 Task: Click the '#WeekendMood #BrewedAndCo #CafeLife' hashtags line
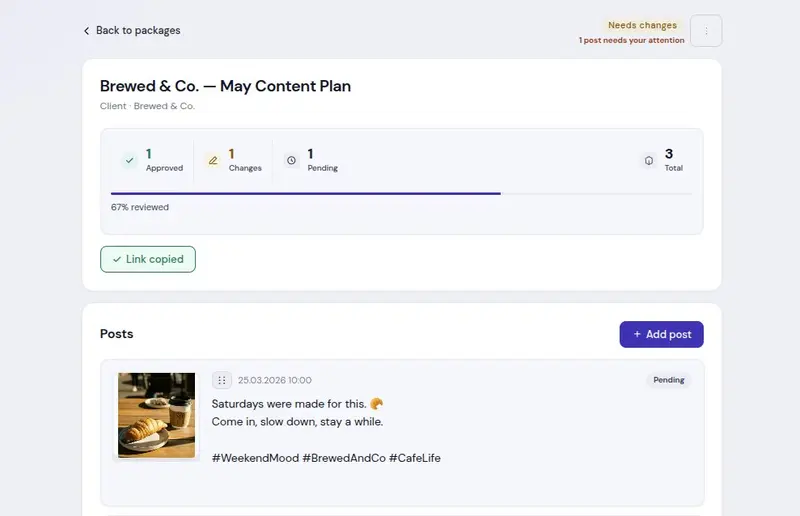coord(326,458)
